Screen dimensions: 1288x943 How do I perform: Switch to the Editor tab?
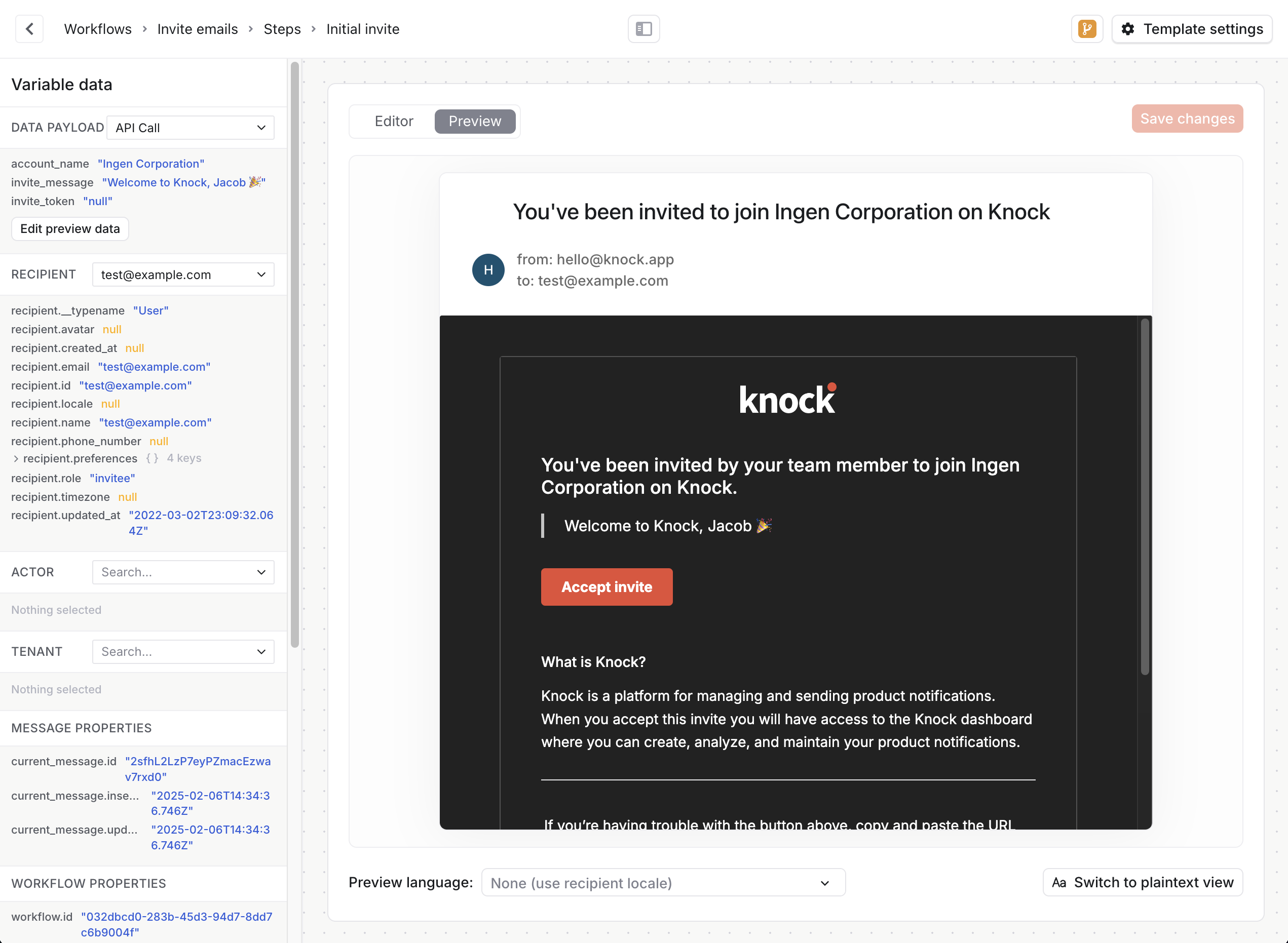tap(394, 121)
